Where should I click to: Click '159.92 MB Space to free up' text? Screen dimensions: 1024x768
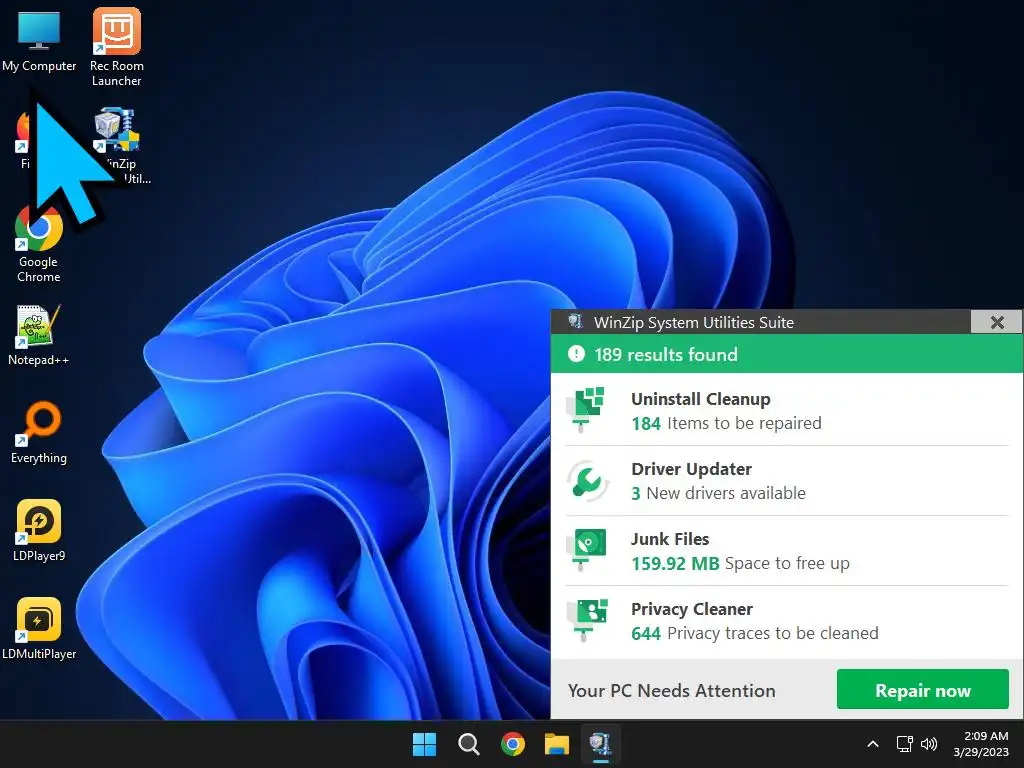pos(741,563)
